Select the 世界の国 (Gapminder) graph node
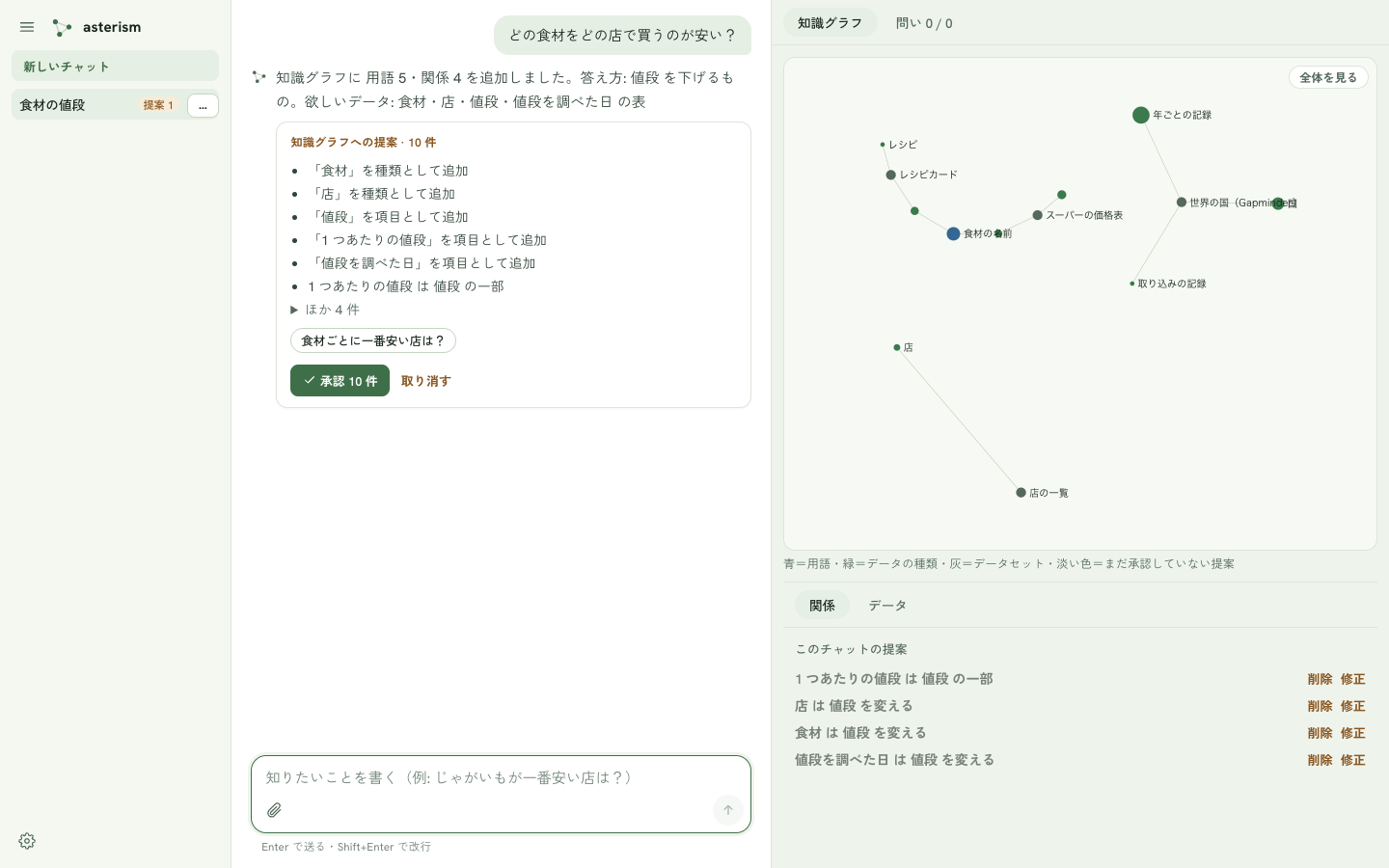The height and width of the screenshot is (868, 1389). click(1182, 203)
